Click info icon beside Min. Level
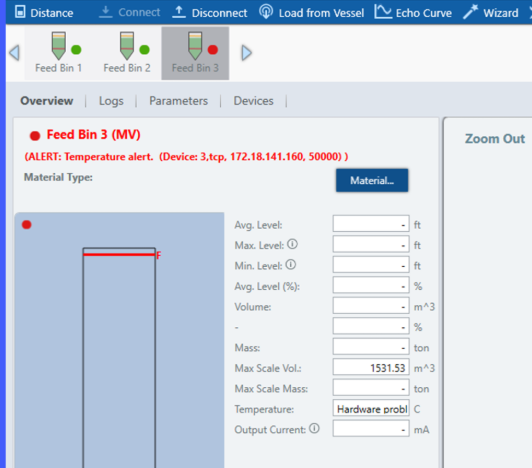This screenshot has height=468, width=532. pyautogui.click(x=291, y=264)
